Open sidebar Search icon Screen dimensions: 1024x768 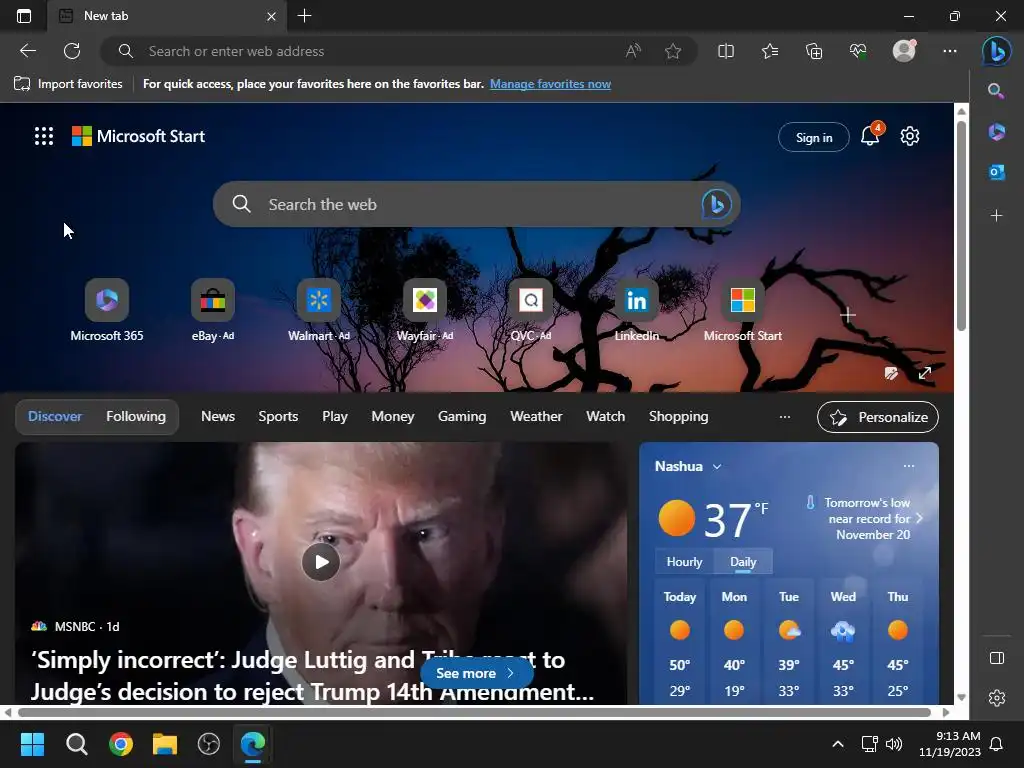(996, 91)
